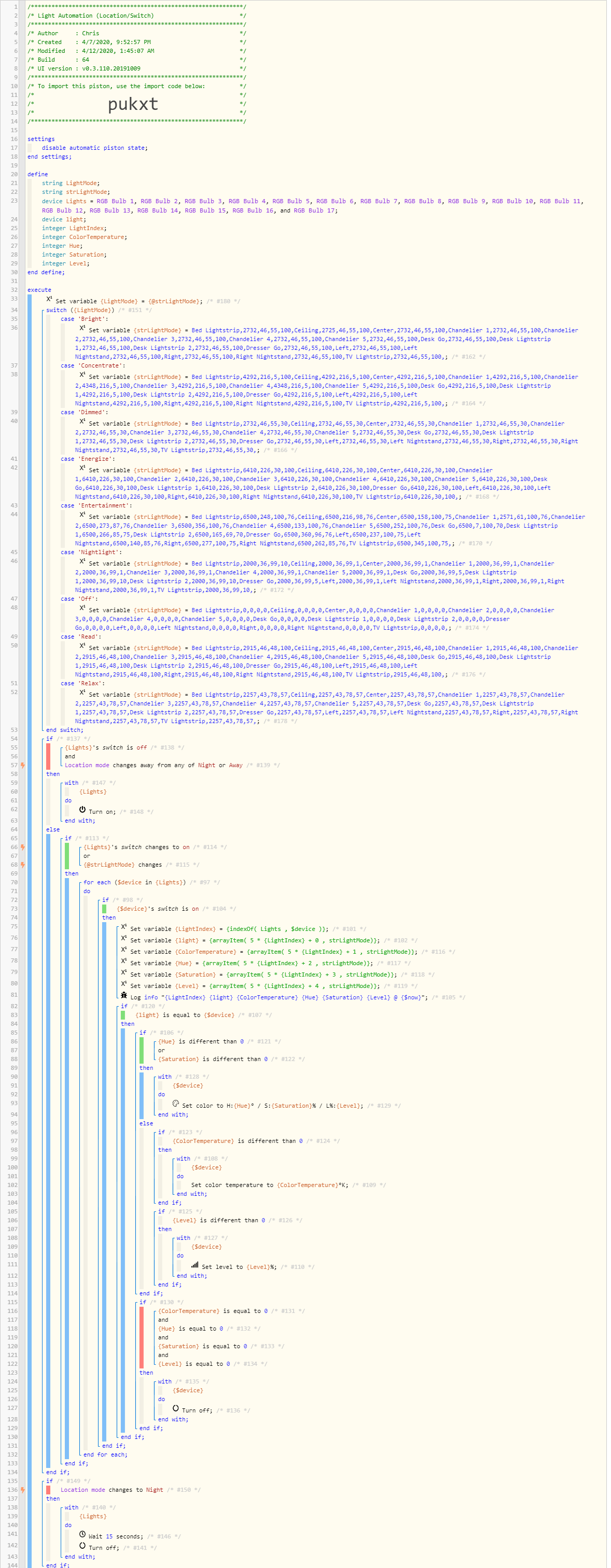Click the level bars icon before "Set level to"
611x1568 pixels.
click(195, 1265)
